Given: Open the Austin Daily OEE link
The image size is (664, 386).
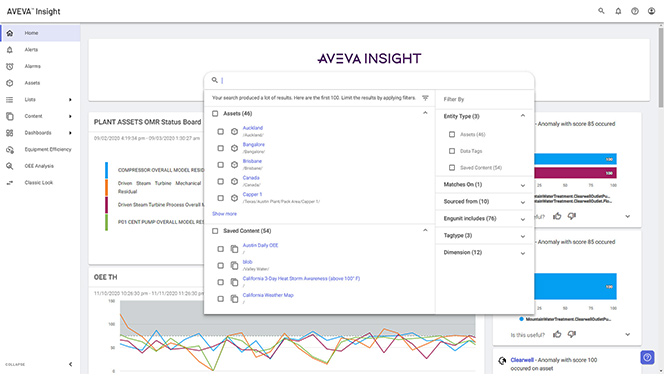Looking at the screenshot, I should coord(260,245).
